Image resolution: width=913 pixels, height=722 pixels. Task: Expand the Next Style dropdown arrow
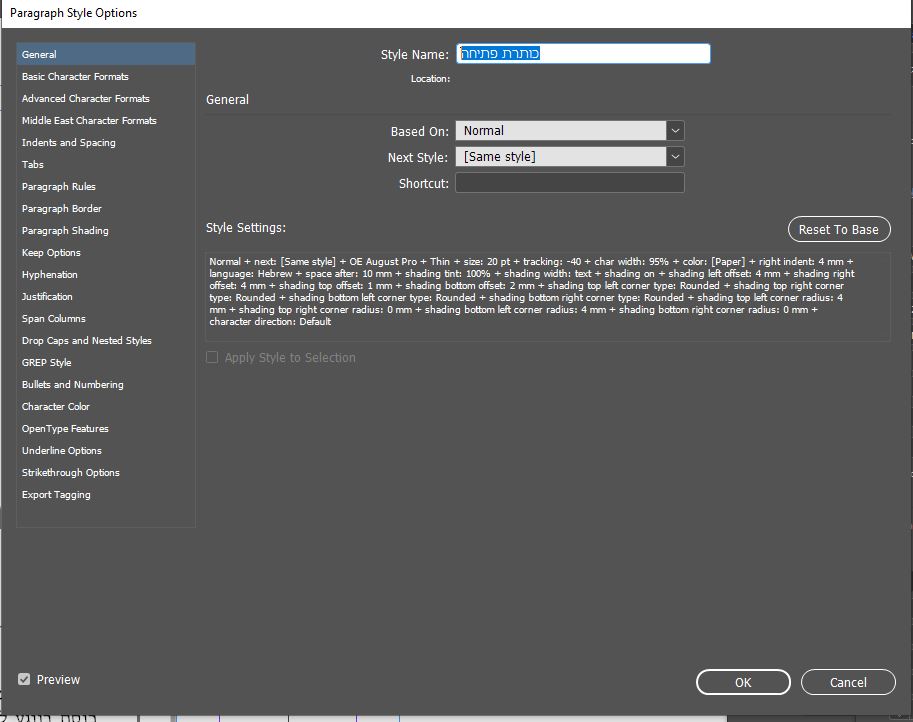point(675,157)
